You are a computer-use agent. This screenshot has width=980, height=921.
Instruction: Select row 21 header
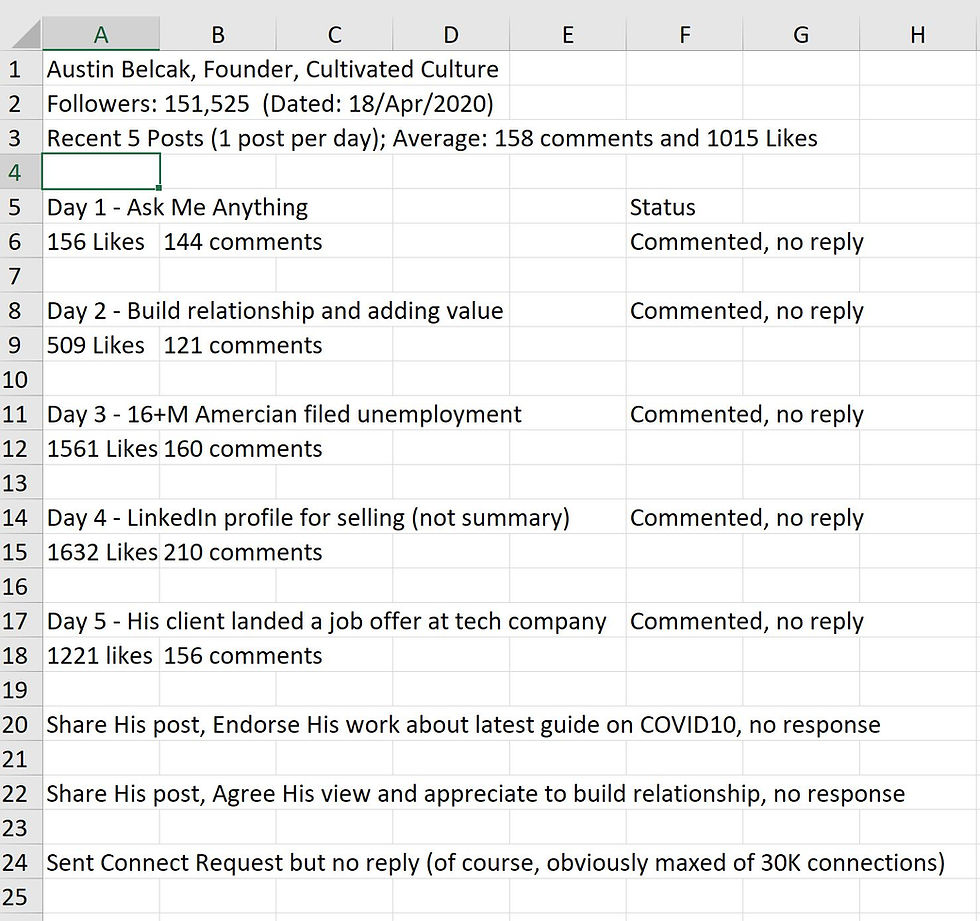point(21,759)
